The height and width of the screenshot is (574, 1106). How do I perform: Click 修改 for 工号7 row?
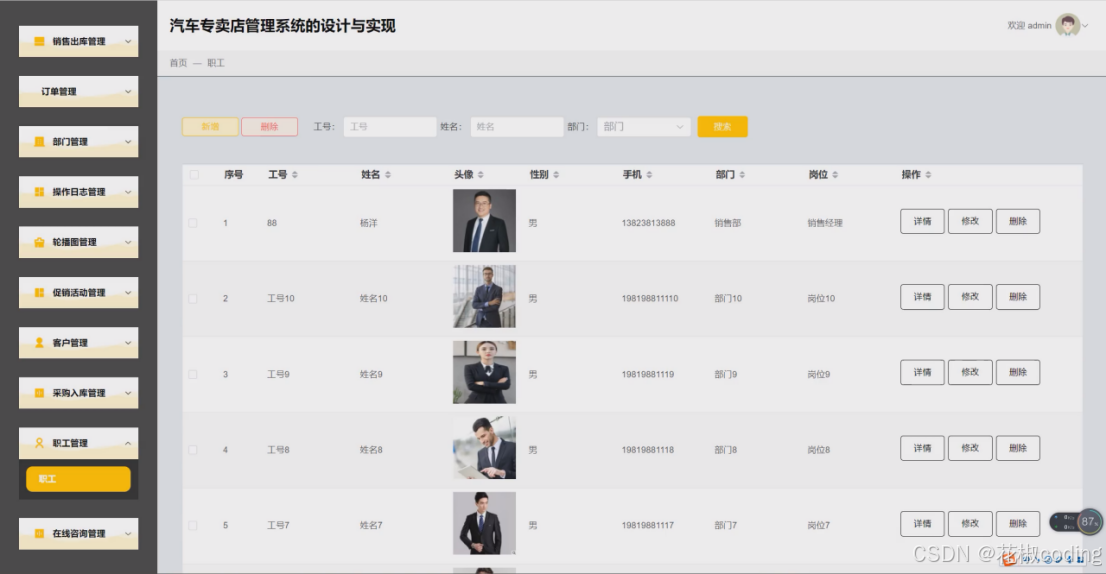(970, 524)
